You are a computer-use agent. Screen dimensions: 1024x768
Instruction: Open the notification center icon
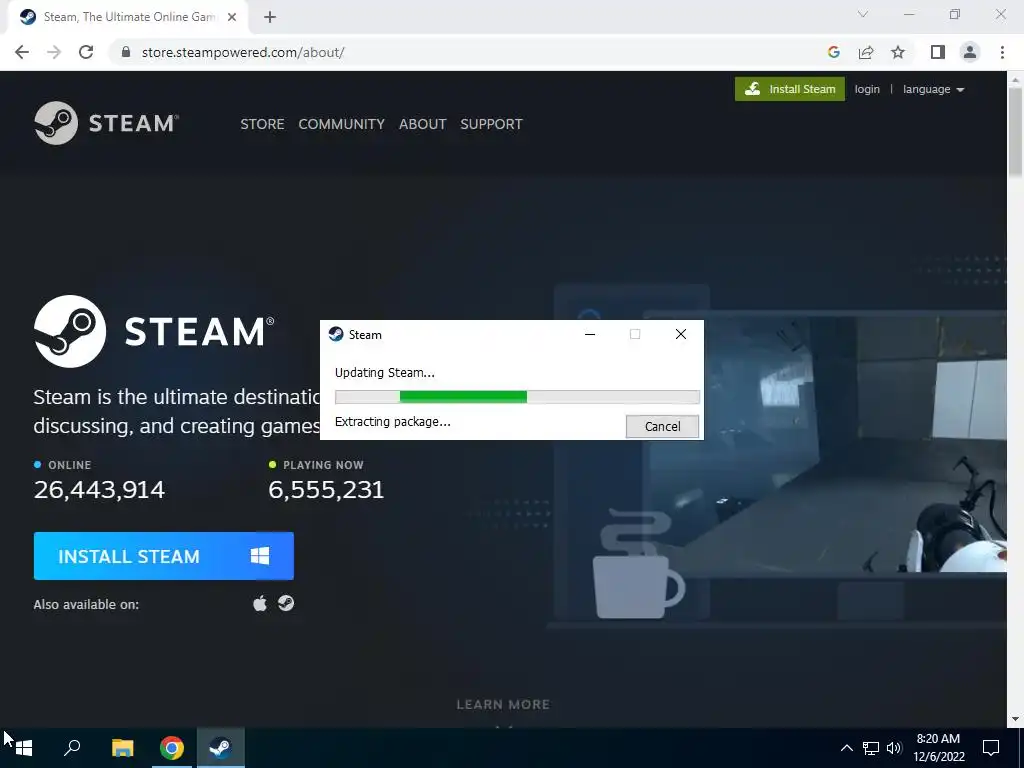(x=991, y=748)
